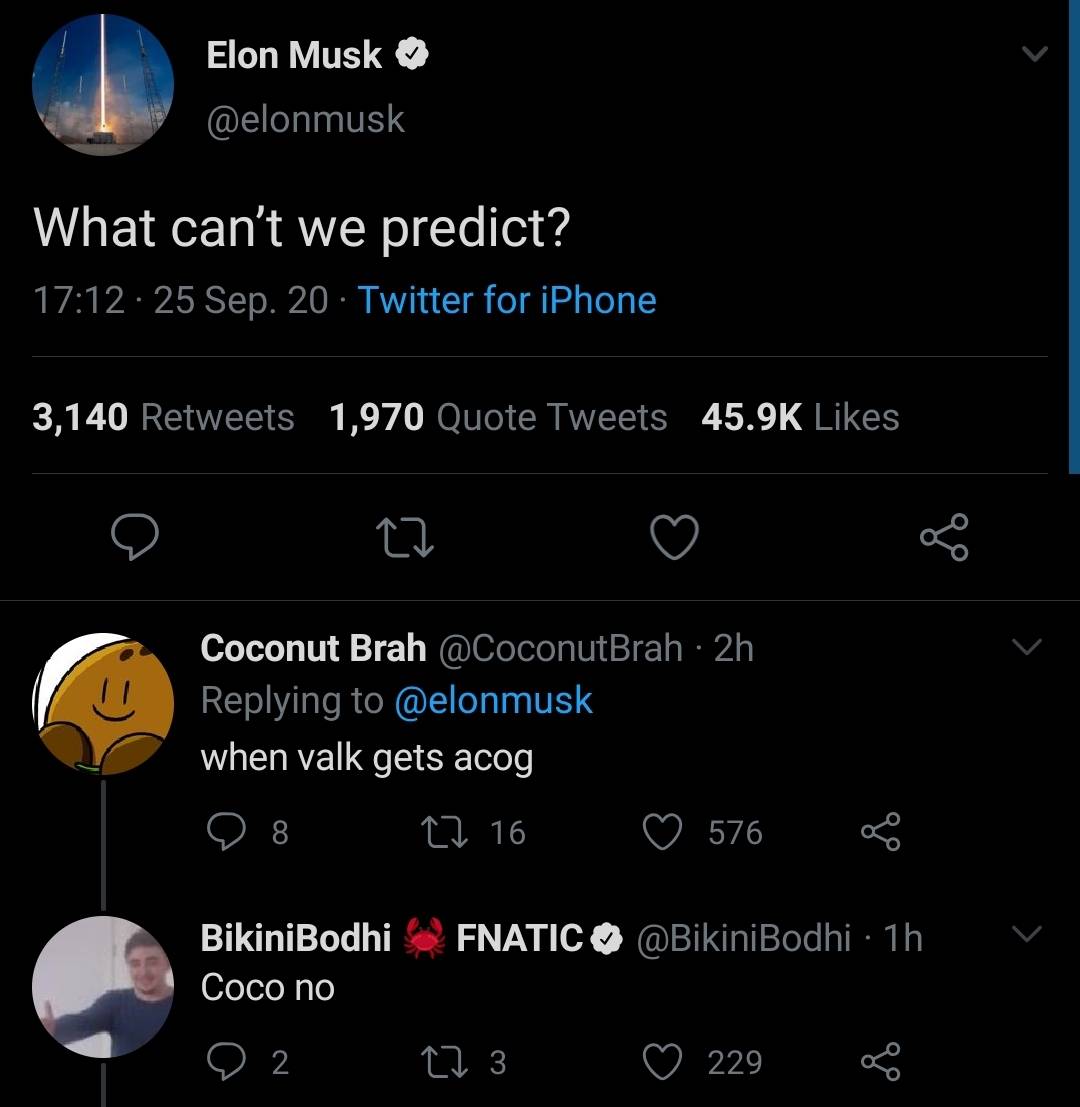
Task: Open the chevron menu on BikiniBodhi's tweet
Action: click(1026, 935)
